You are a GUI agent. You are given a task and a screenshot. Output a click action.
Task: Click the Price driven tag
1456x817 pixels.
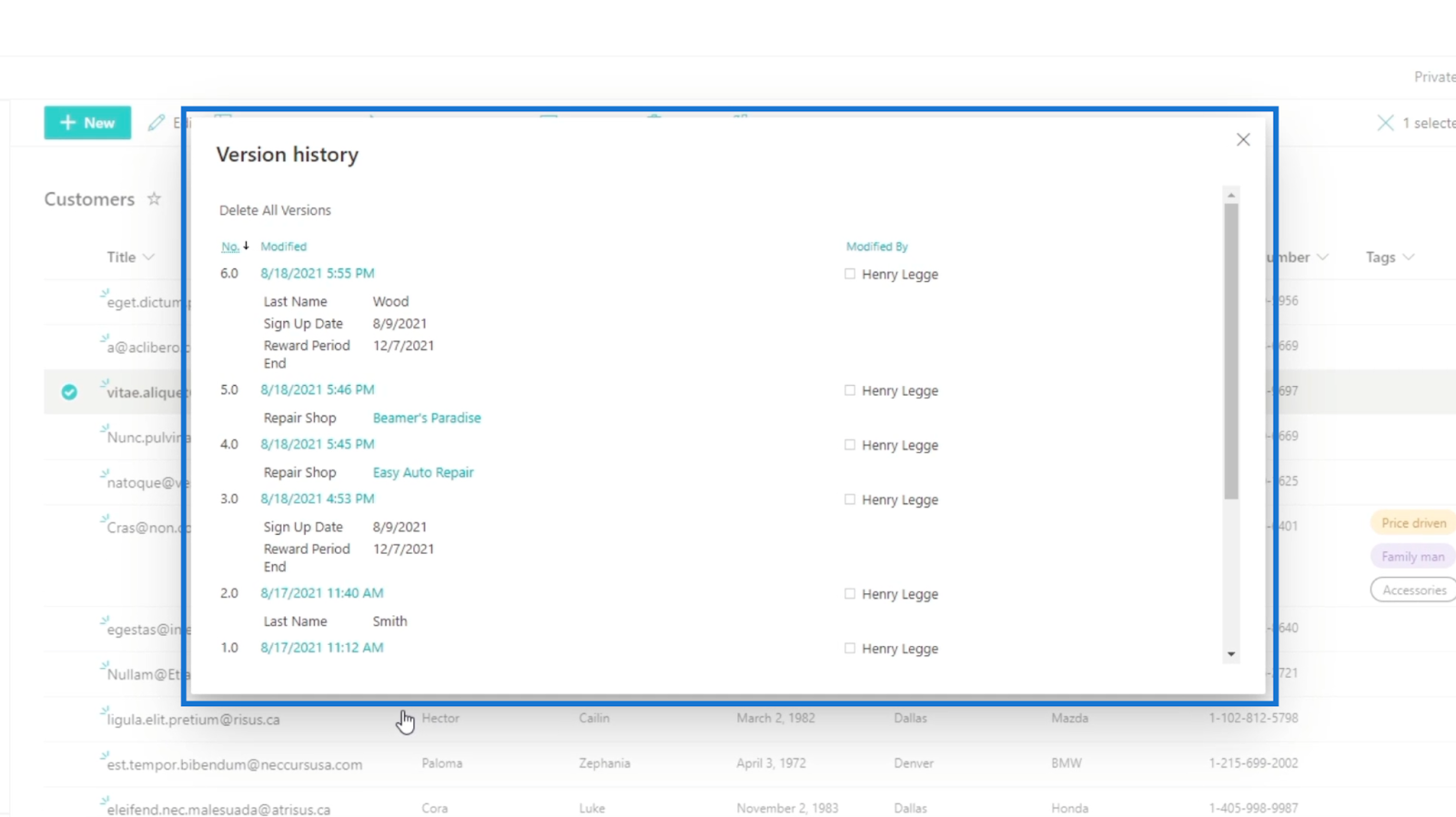(1413, 523)
